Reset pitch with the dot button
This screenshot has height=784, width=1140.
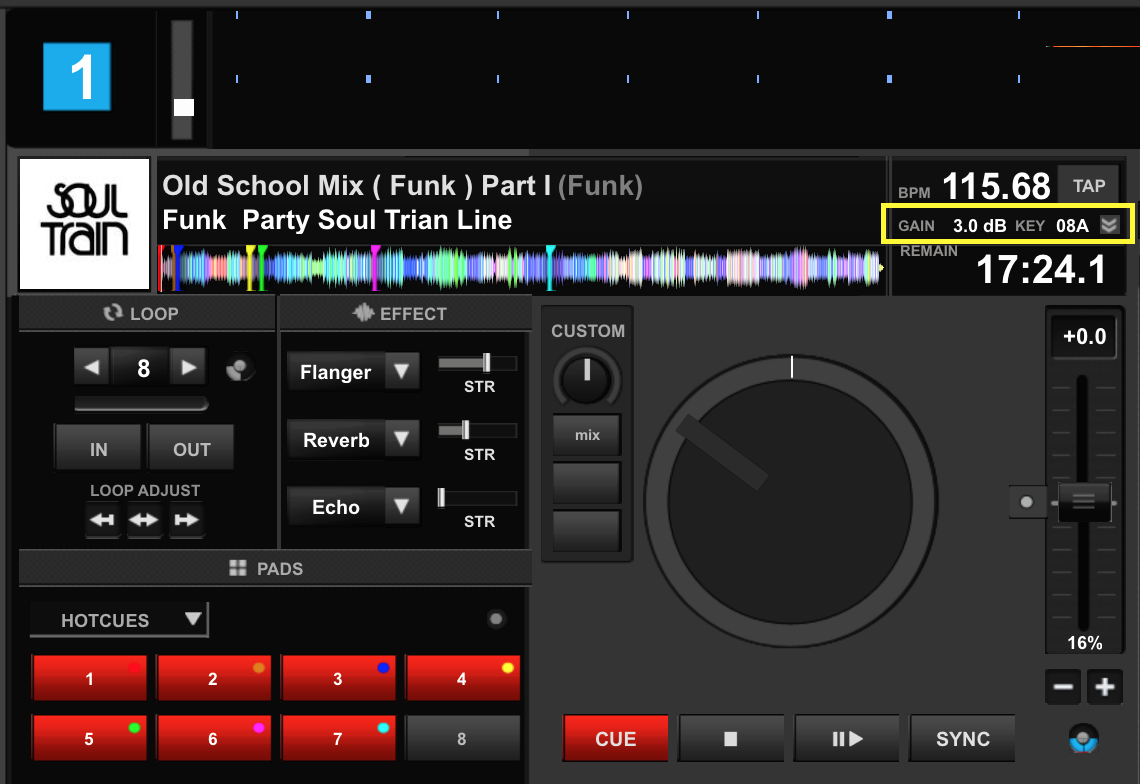point(1027,502)
